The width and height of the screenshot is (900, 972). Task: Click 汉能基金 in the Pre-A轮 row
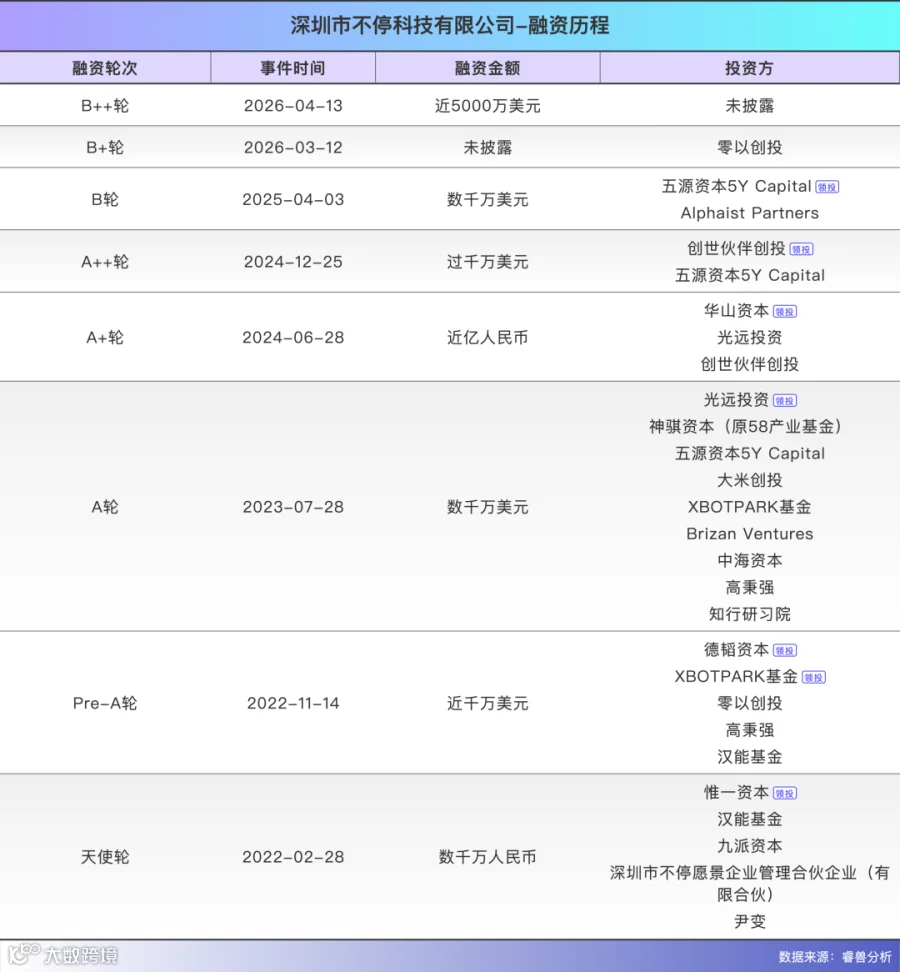tap(749, 756)
